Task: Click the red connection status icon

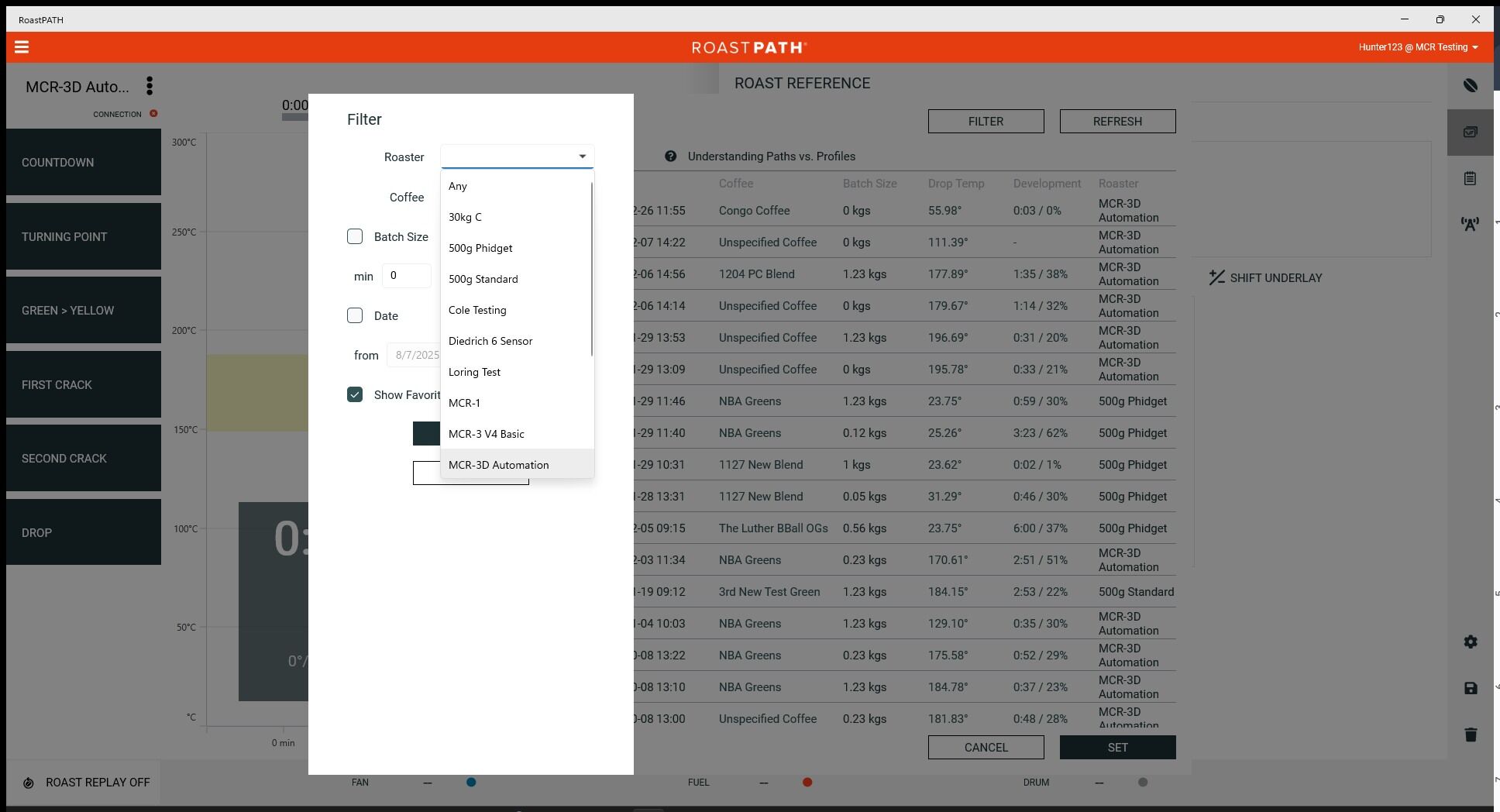Action: tap(153, 114)
